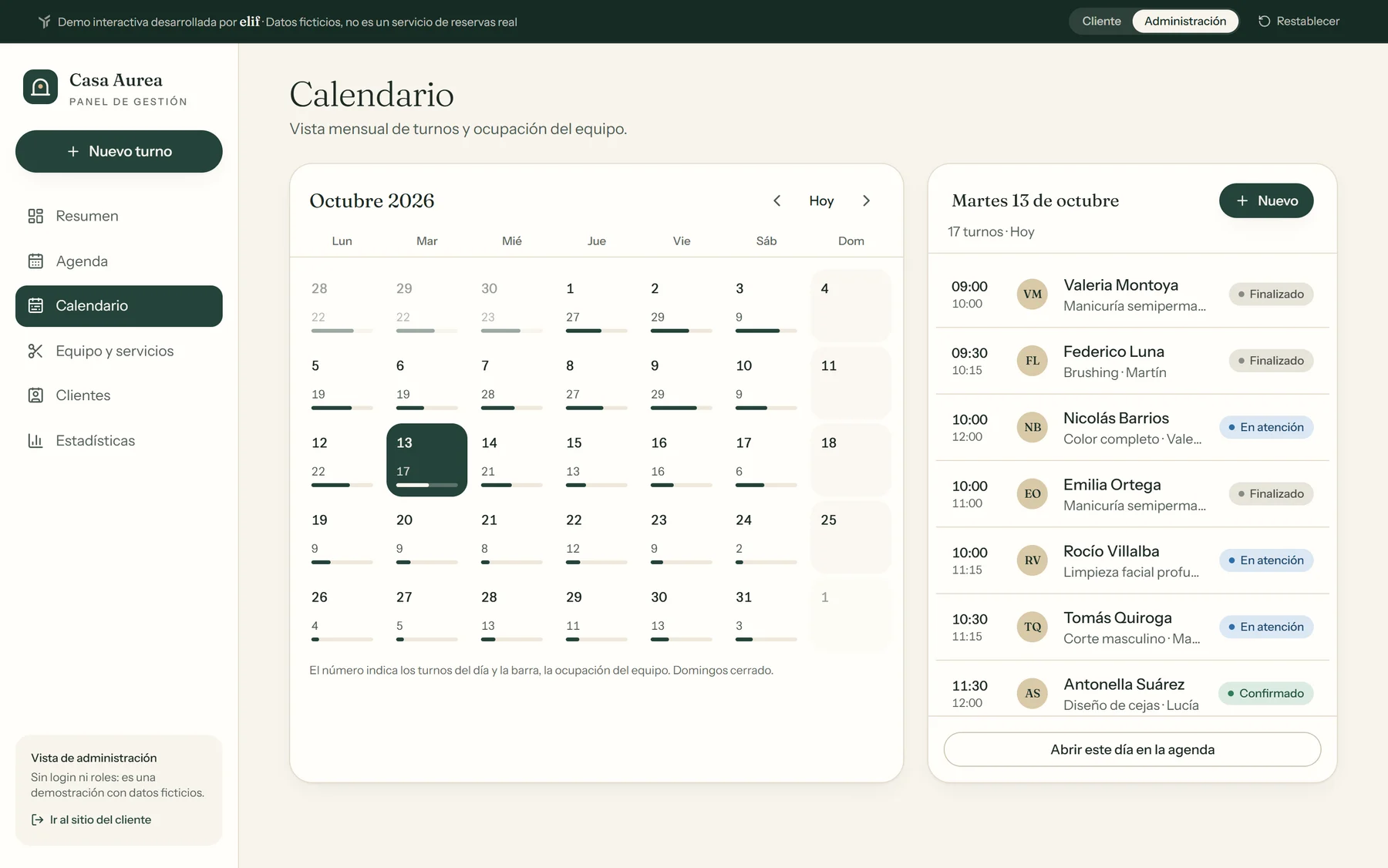Image resolution: width=1388 pixels, height=868 pixels.
Task: Click the Agenda calendar icon
Action: tap(35, 261)
